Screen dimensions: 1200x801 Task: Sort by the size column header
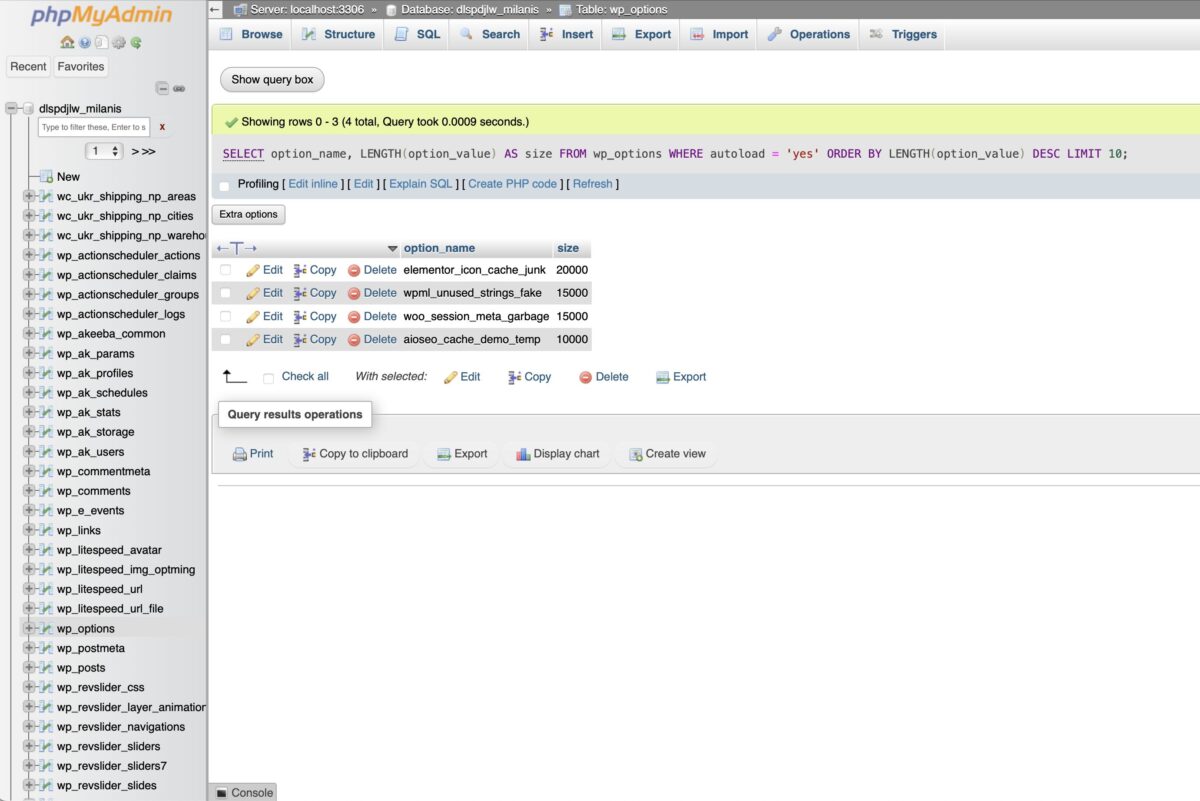[568, 248]
